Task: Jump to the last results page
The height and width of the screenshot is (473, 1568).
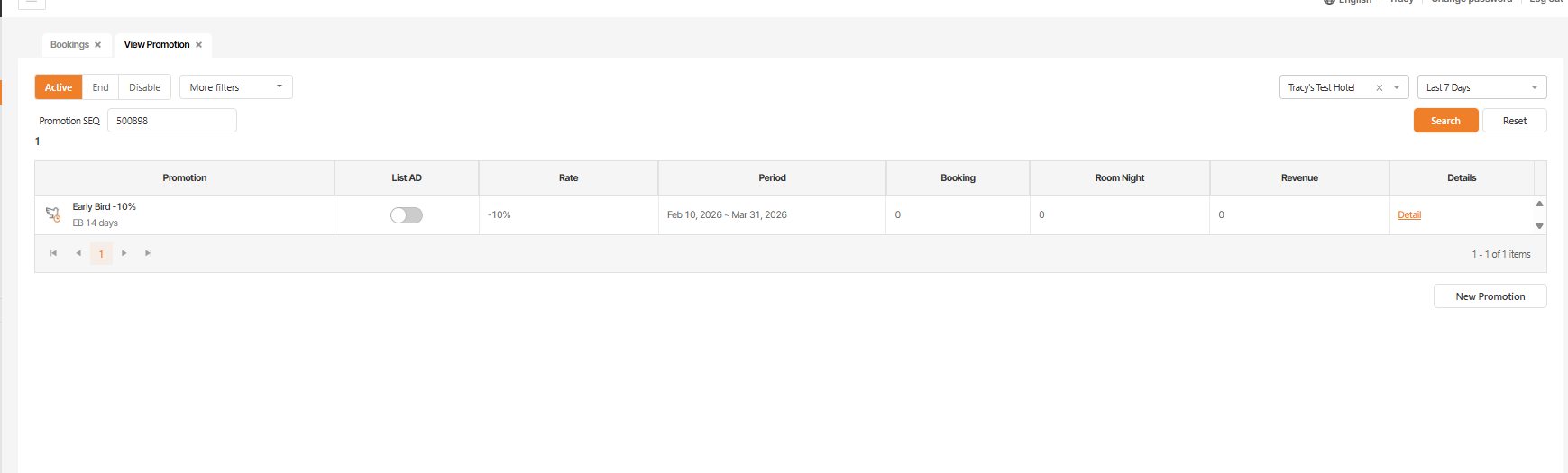Action: click(x=149, y=253)
